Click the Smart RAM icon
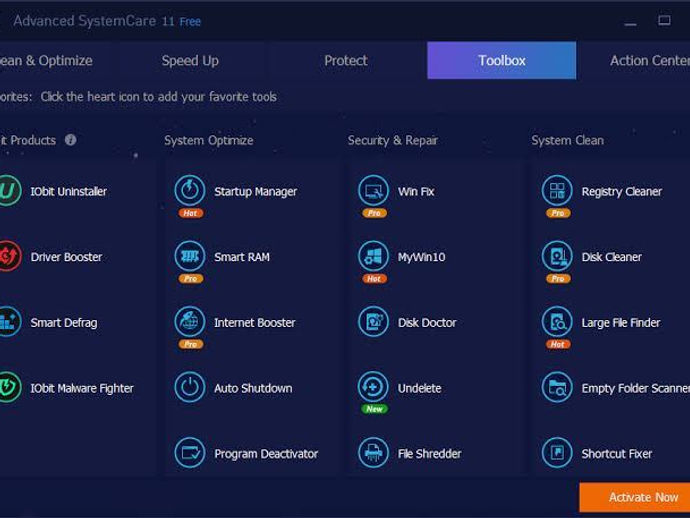The height and width of the screenshot is (518, 690). coord(190,256)
